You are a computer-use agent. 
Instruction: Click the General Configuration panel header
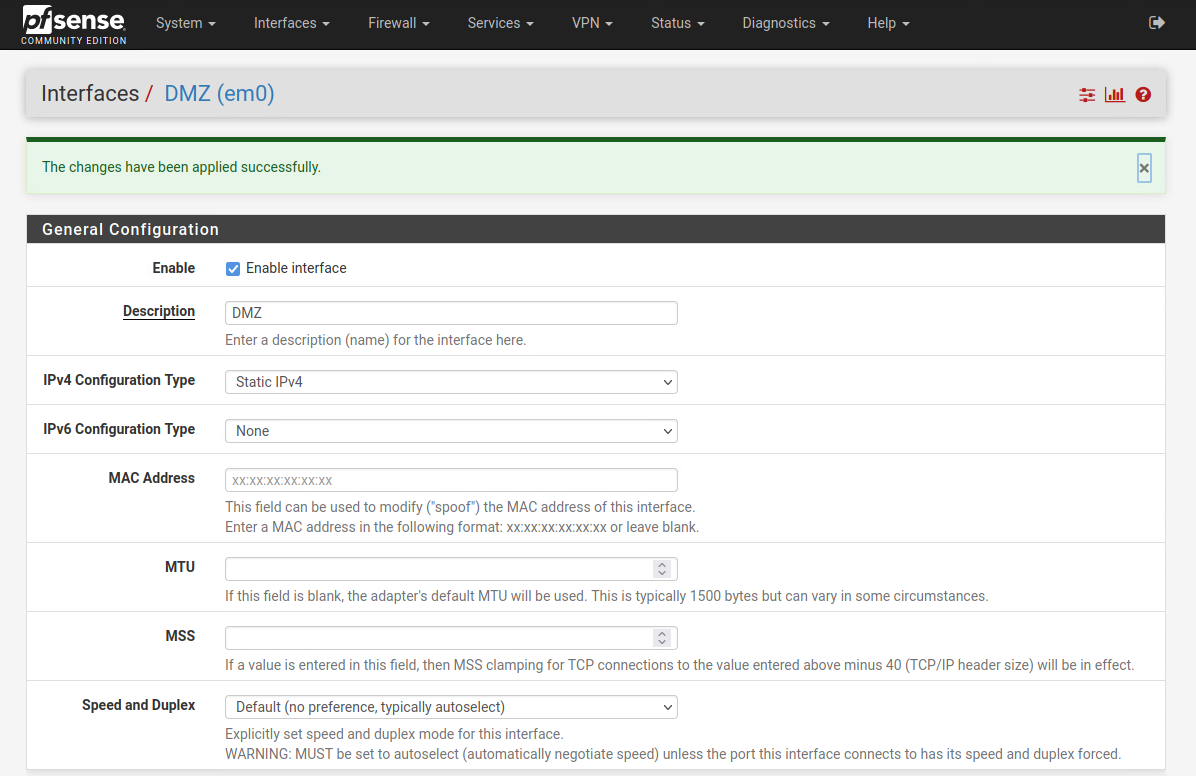tap(596, 230)
